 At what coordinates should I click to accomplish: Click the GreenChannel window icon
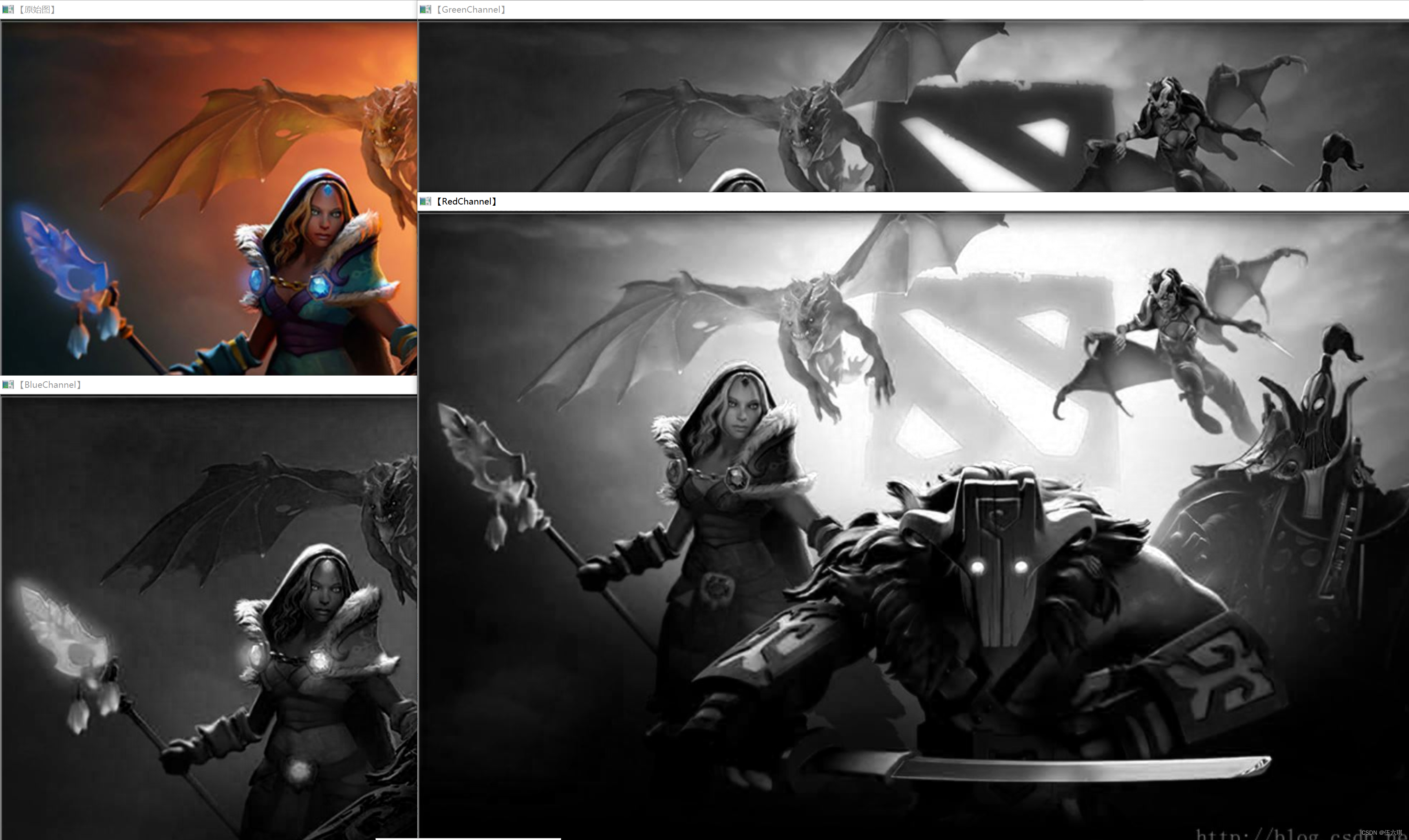pos(425,10)
